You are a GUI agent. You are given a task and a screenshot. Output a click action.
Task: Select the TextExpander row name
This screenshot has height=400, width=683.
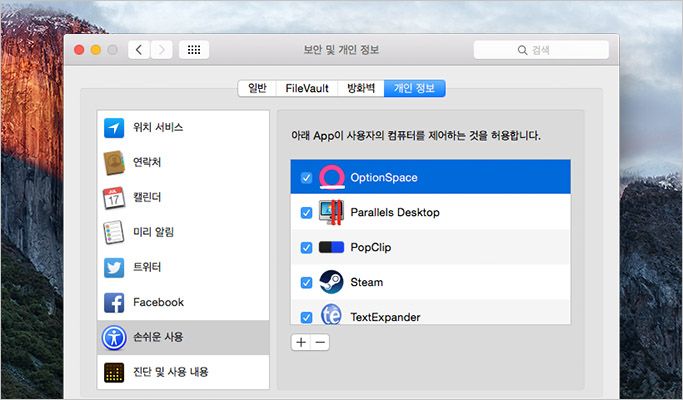(x=385, y=317)
